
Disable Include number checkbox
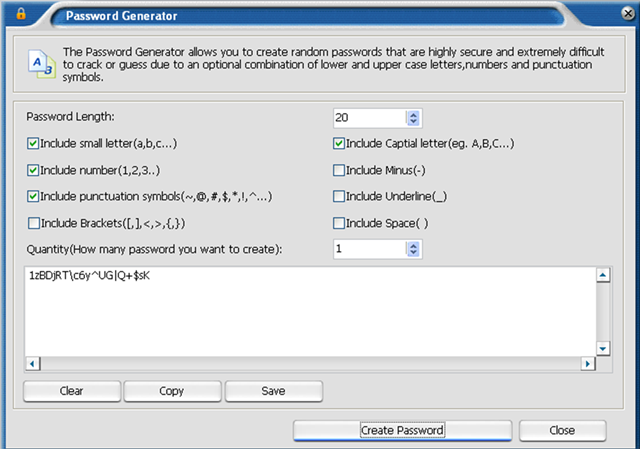tap(34, 170)
